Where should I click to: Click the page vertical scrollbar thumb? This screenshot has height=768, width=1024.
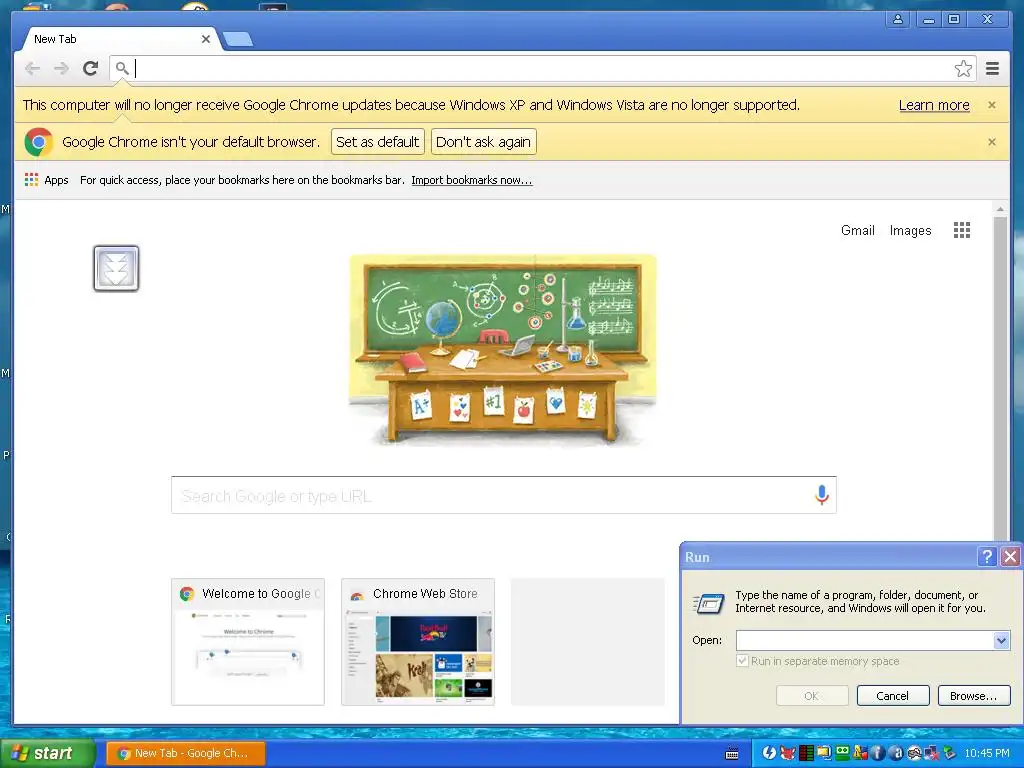click(x=1000, y=379)
